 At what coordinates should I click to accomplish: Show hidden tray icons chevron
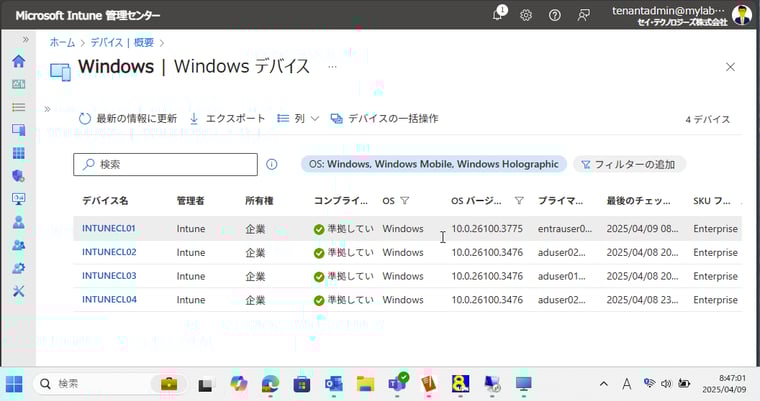[x=603, y=384]
